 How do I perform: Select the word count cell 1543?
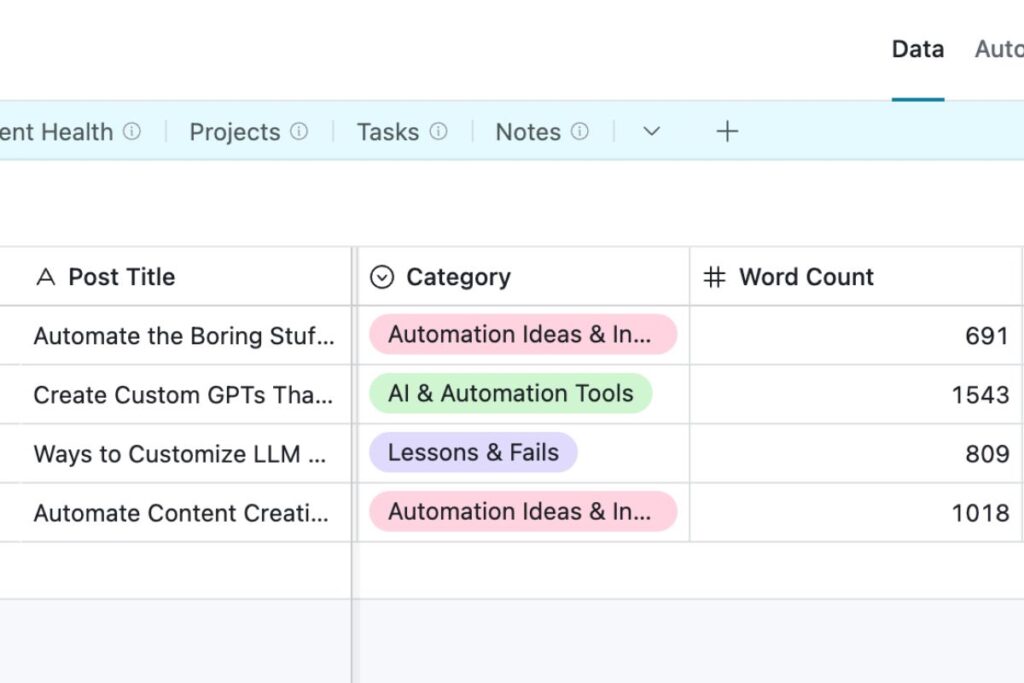pyautogui.click(x=856, y=394)
